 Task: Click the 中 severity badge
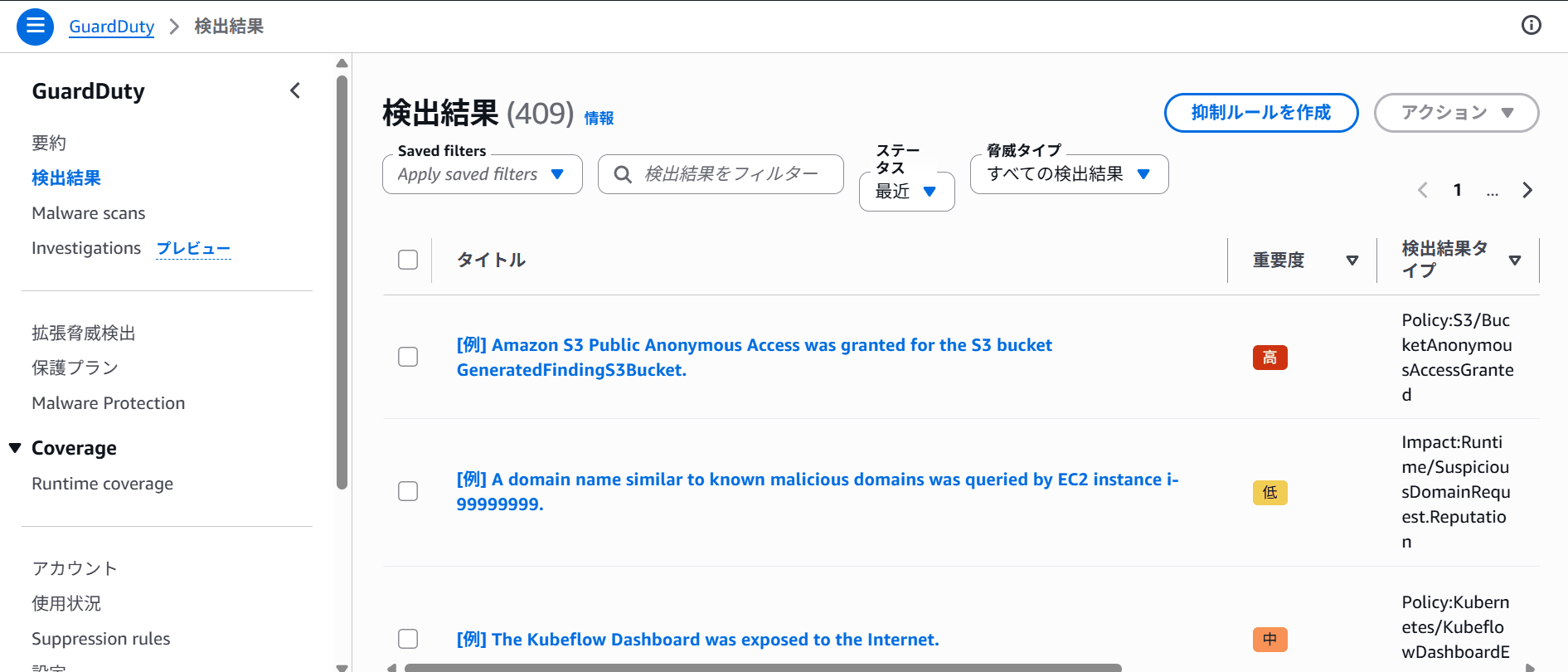click(1269, 640)
